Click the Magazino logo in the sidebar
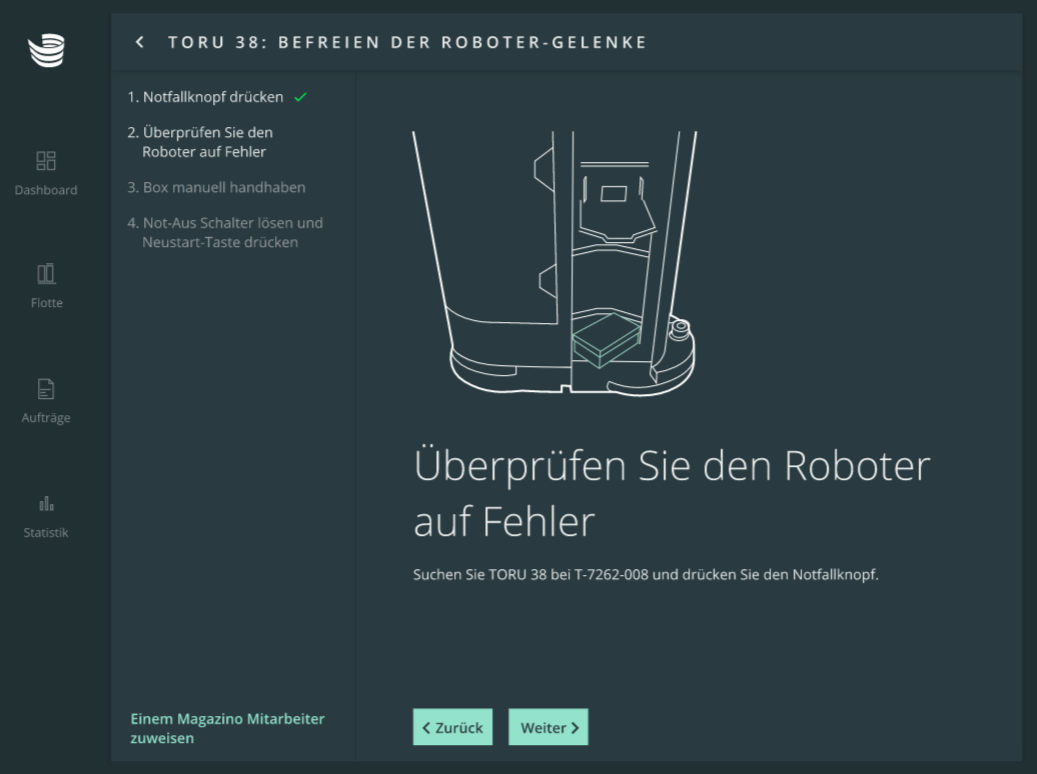The image size is (1037, 774). [46, 50]
